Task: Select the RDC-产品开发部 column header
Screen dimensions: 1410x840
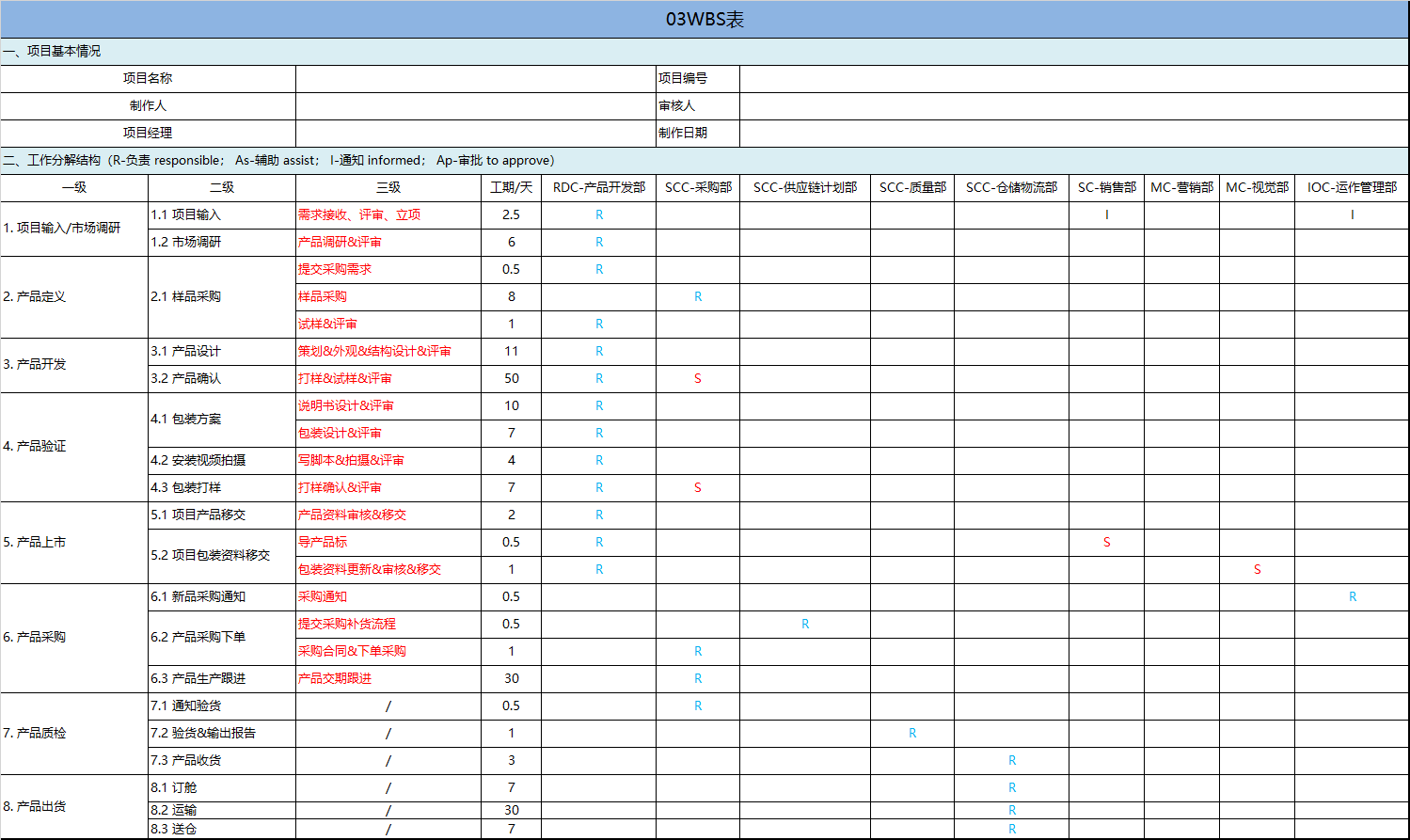Action: (x=599, y=188)
